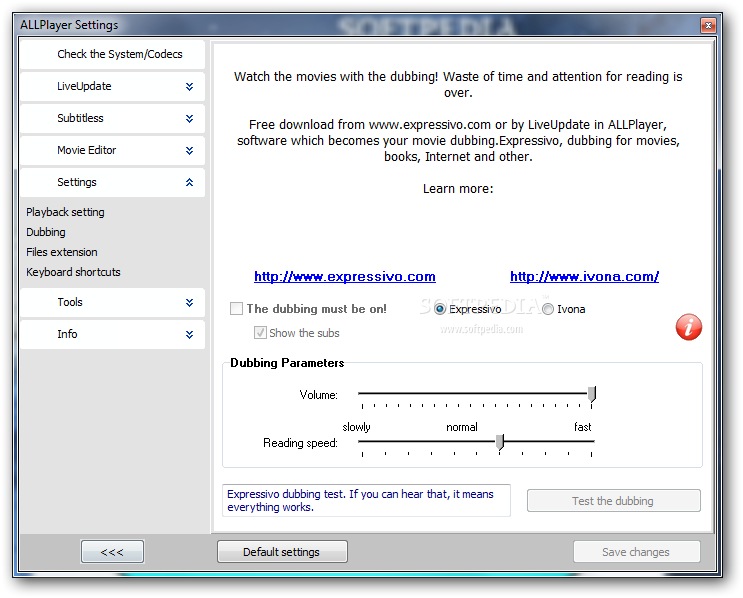This screenshot has height=598, width=743.
Task: Click the red info icon
Action: [x=689, y=327]
